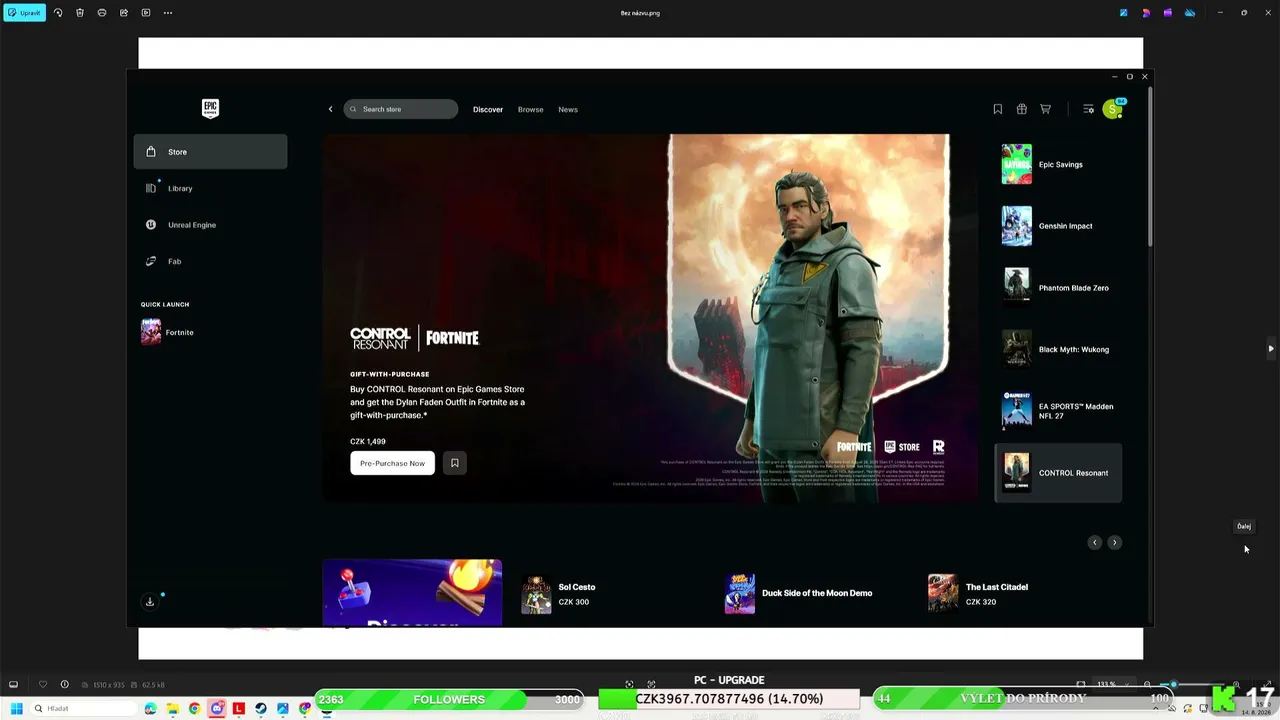Open the Photos app taskbar icon
1280x720 pixels.
[x=283, y=709]
